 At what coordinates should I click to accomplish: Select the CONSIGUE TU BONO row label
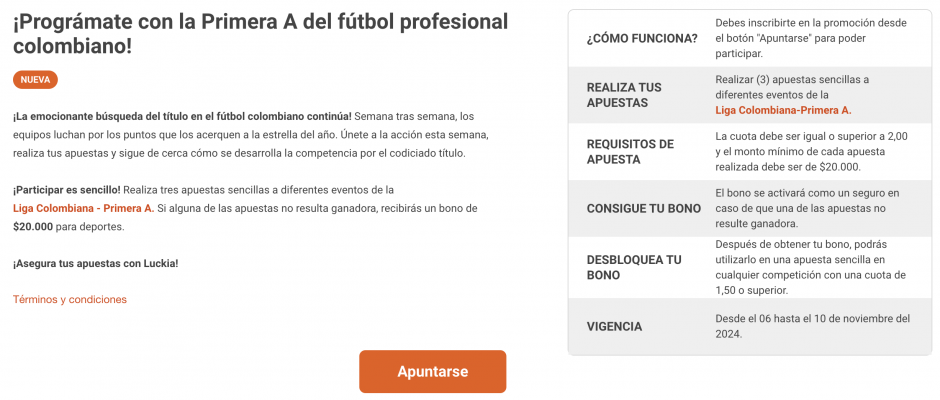click(644, 209)
